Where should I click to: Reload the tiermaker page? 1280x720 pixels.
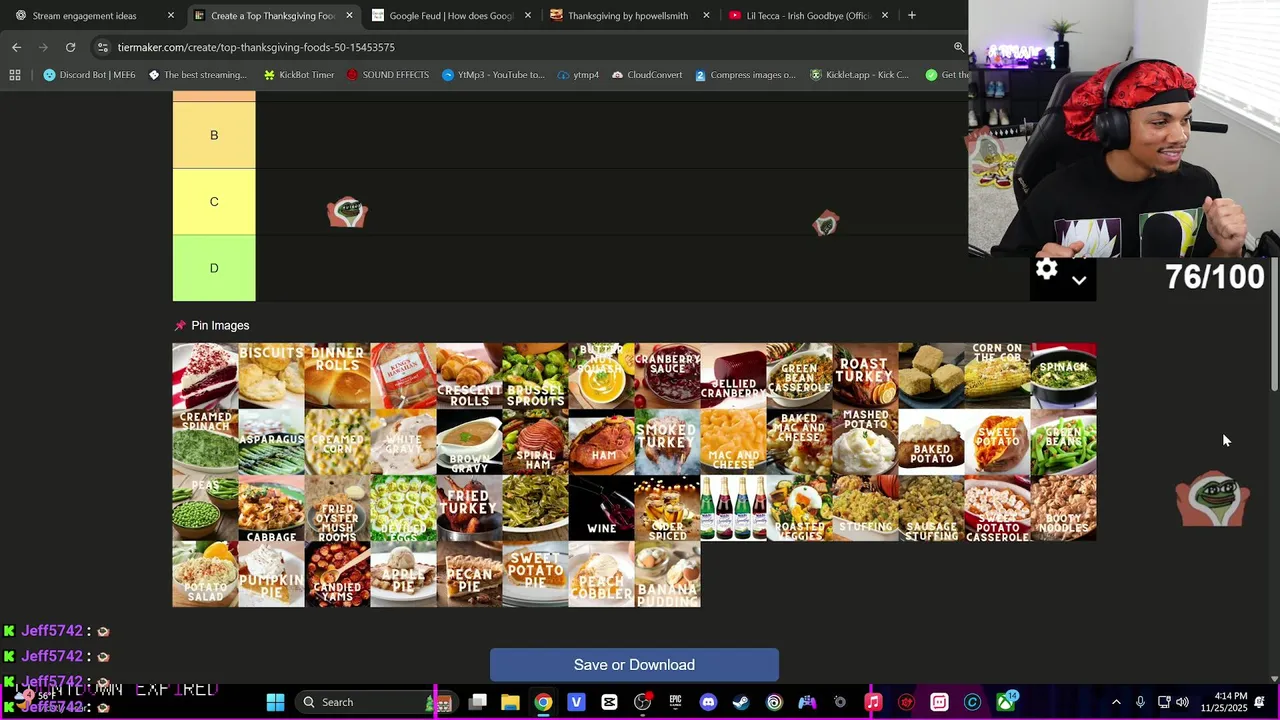70,47
